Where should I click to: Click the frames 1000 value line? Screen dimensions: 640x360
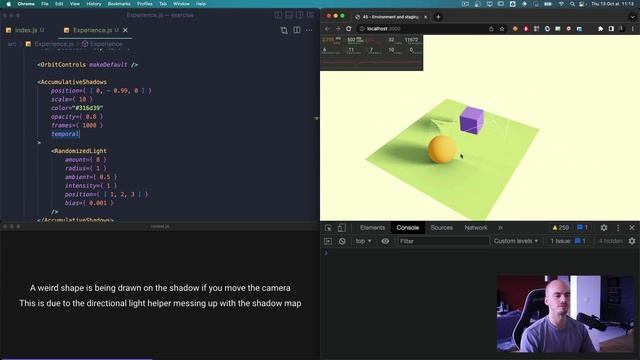[x=77, y=125]
